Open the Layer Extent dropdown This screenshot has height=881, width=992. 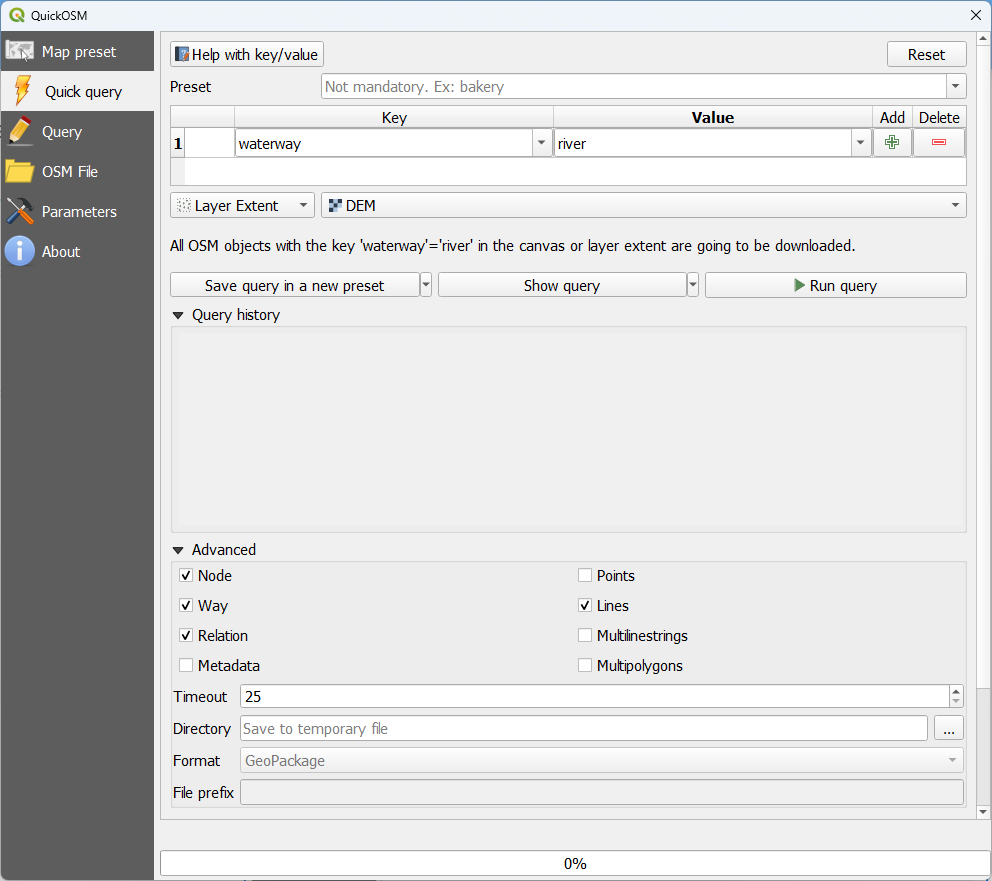pos(303,205)
